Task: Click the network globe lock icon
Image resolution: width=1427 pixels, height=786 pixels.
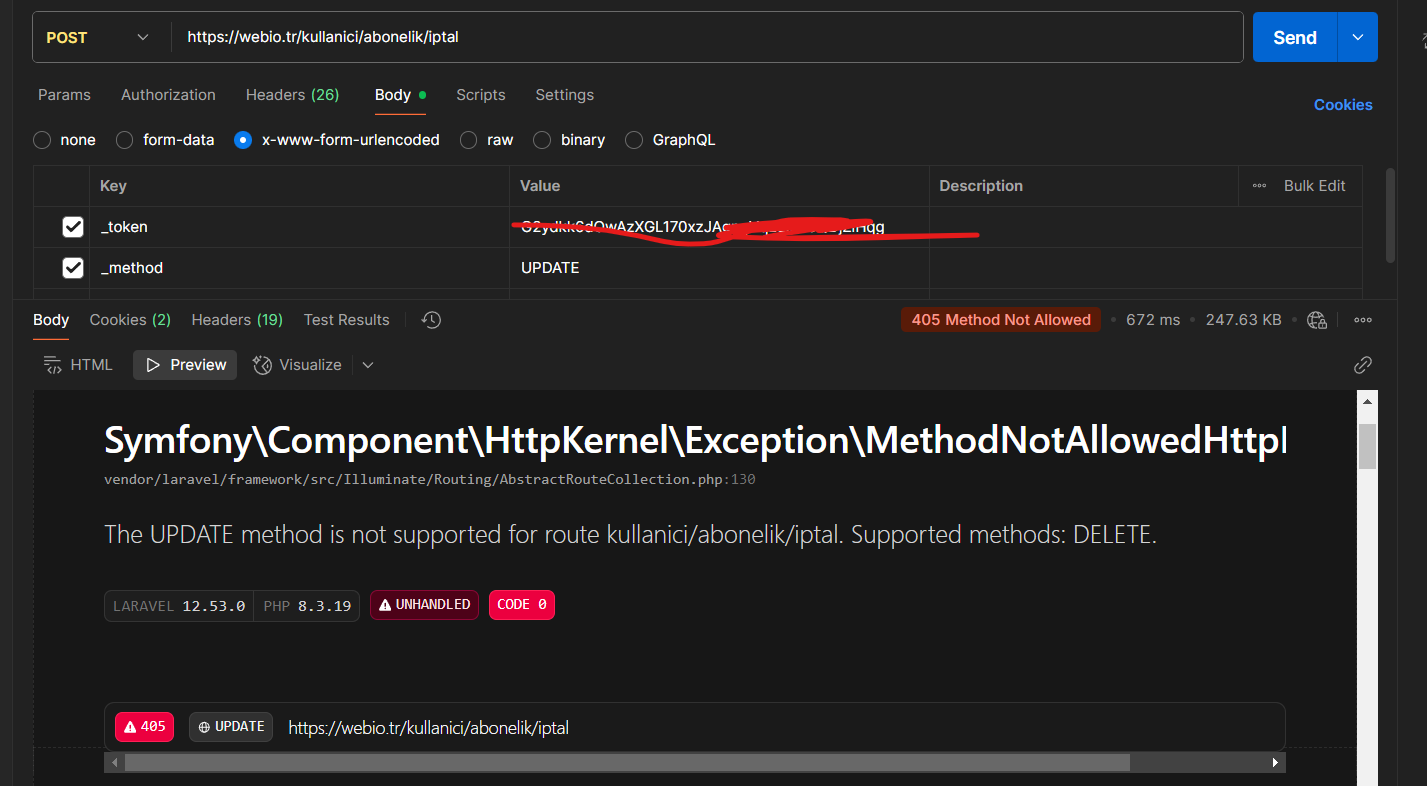Action: coord(1317,320)
